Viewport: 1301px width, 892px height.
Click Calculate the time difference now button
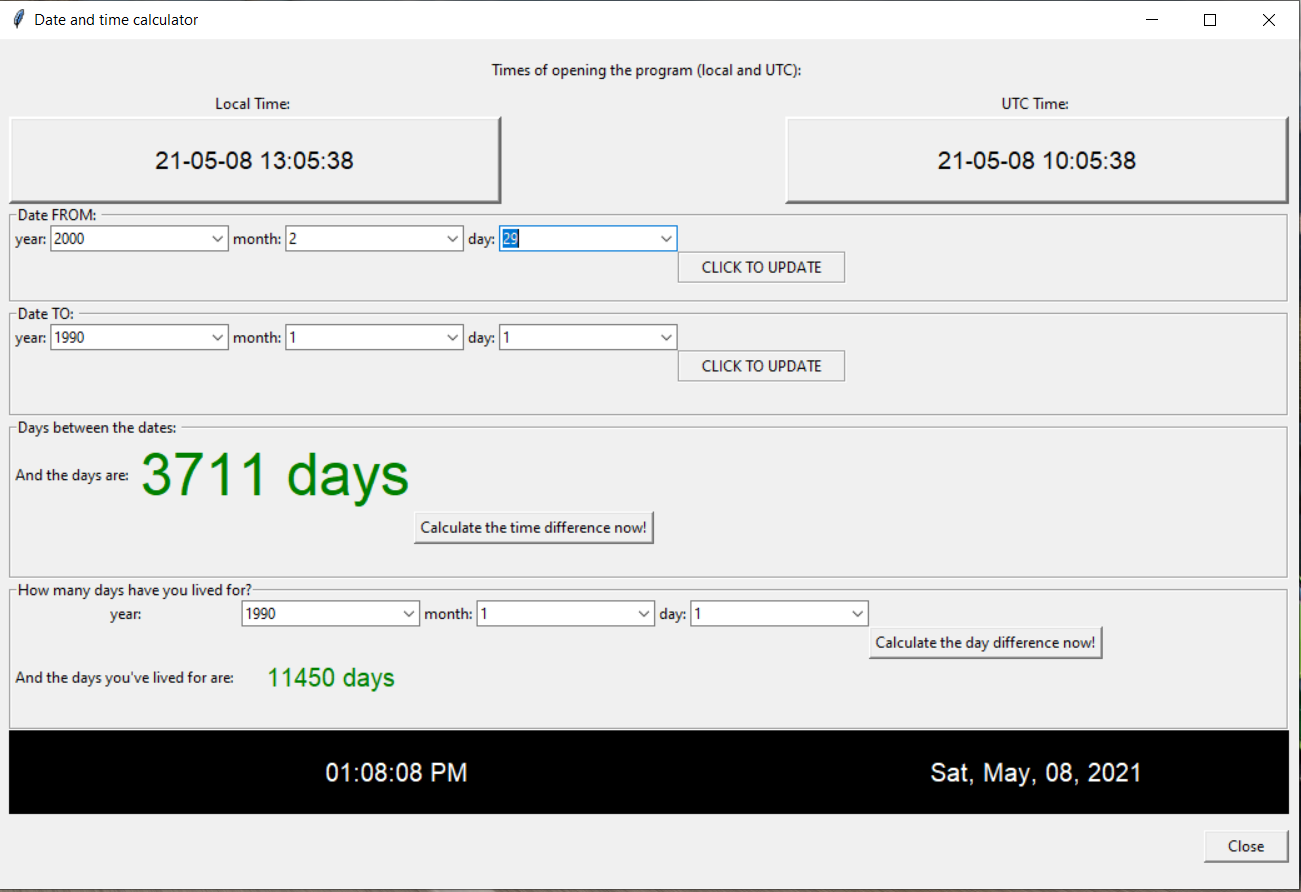point(533,527)
